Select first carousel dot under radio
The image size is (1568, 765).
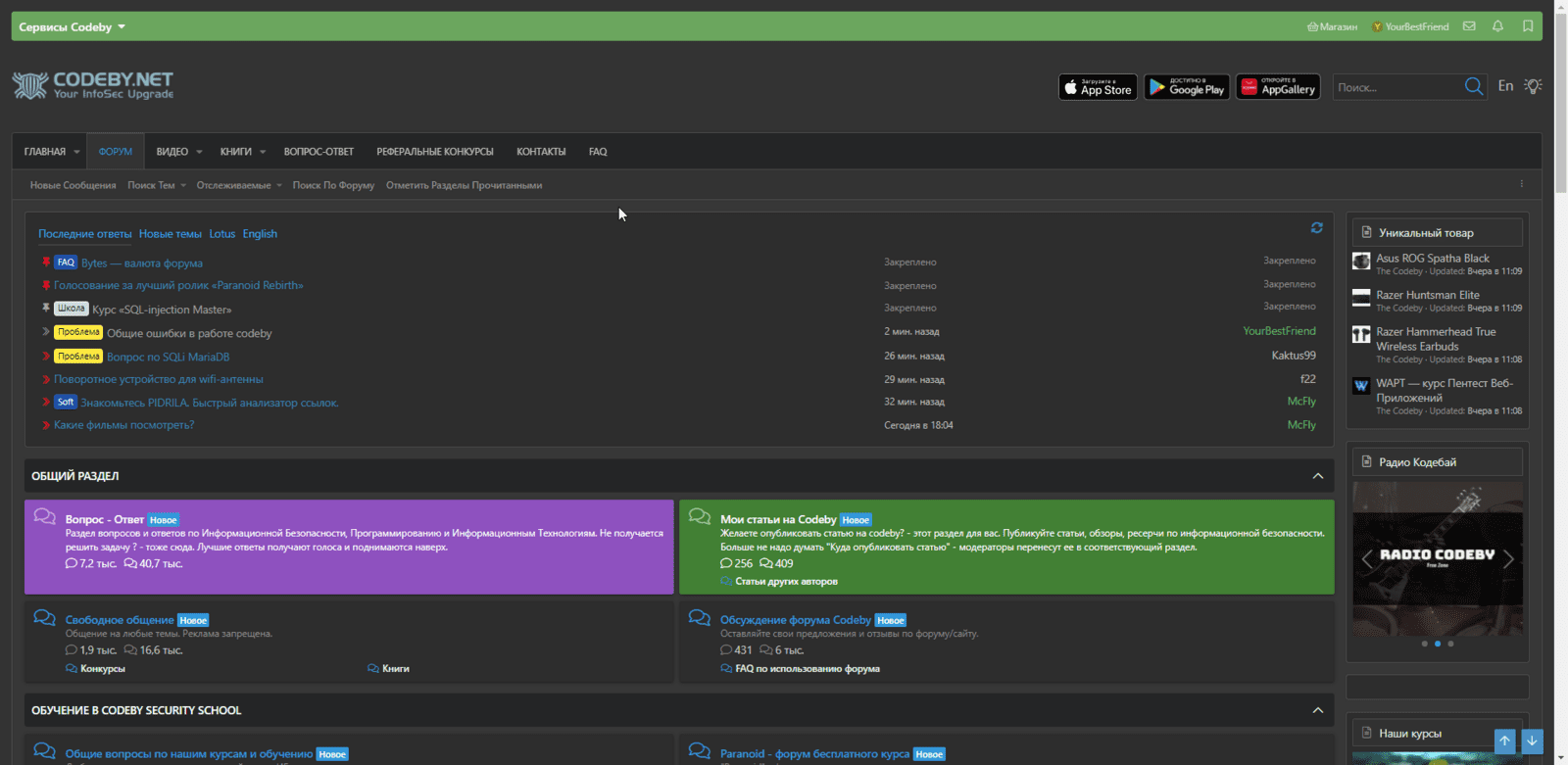1424,644
